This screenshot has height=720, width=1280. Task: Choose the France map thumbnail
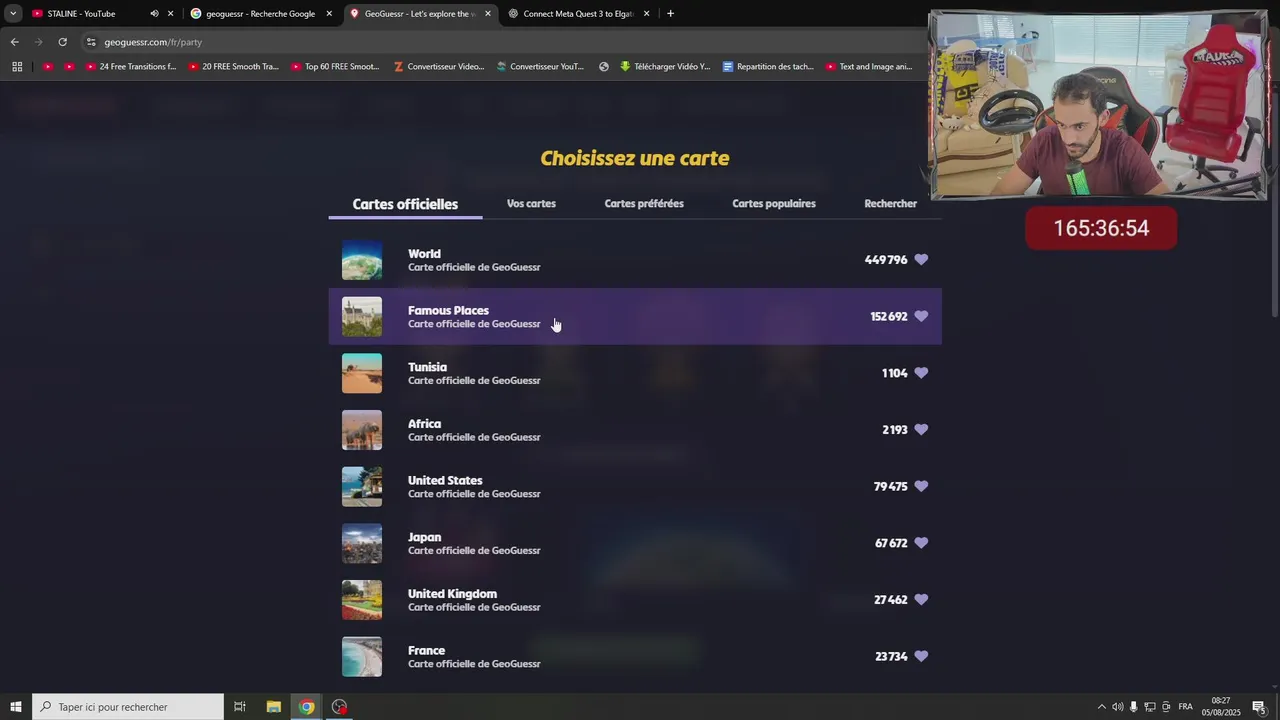coord(362,656)
